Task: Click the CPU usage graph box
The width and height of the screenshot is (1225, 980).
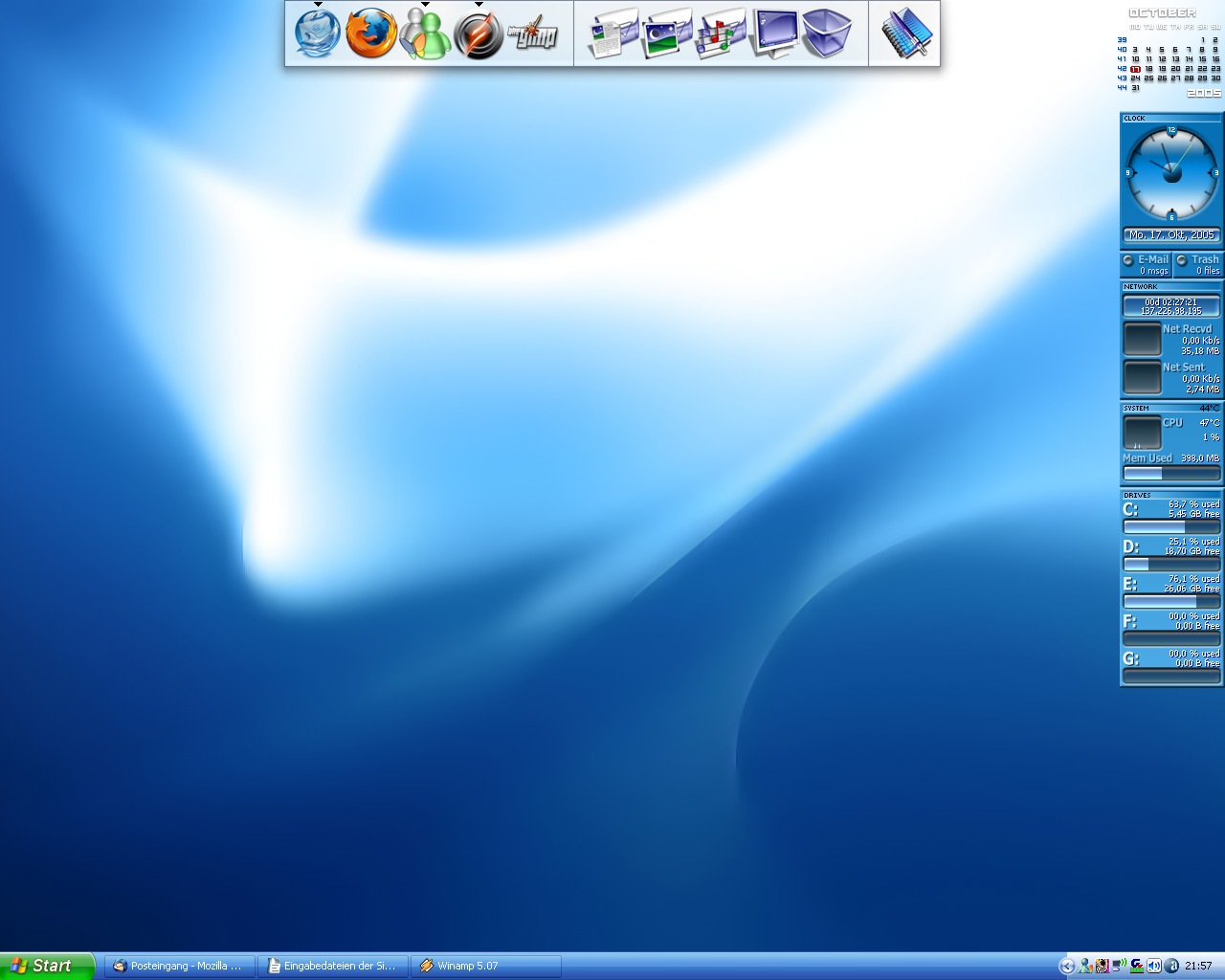Action: pyautogui.click(x=1142, y=433)
